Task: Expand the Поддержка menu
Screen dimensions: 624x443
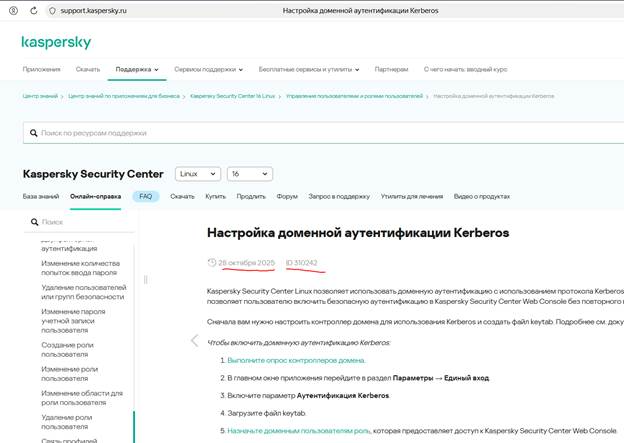Action: click(137, 69)
